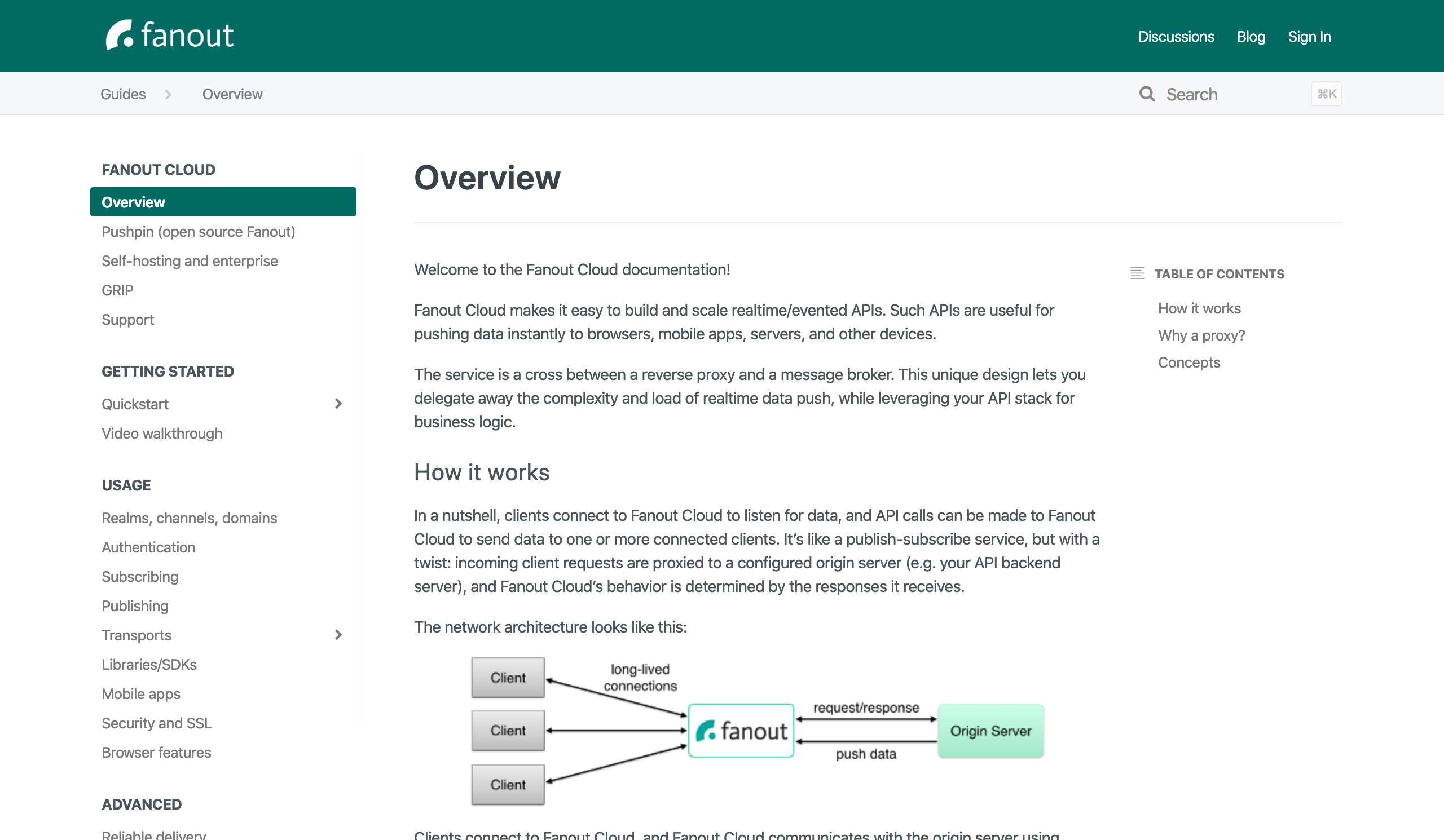1444x840 pixels.
Task: Open Realms, channels, domains page
Action: 189,518
